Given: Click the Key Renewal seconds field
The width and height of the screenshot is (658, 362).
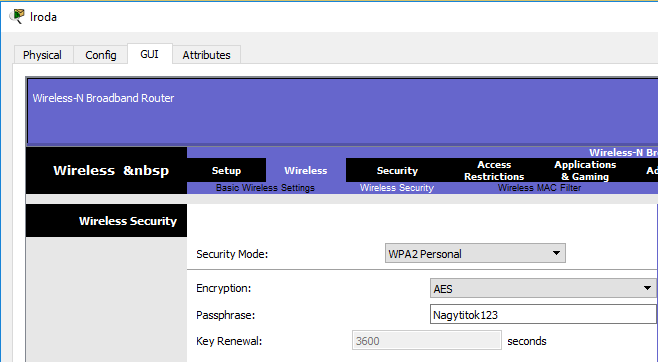Looking at the screenshot, I should click(x=427, y=340).
